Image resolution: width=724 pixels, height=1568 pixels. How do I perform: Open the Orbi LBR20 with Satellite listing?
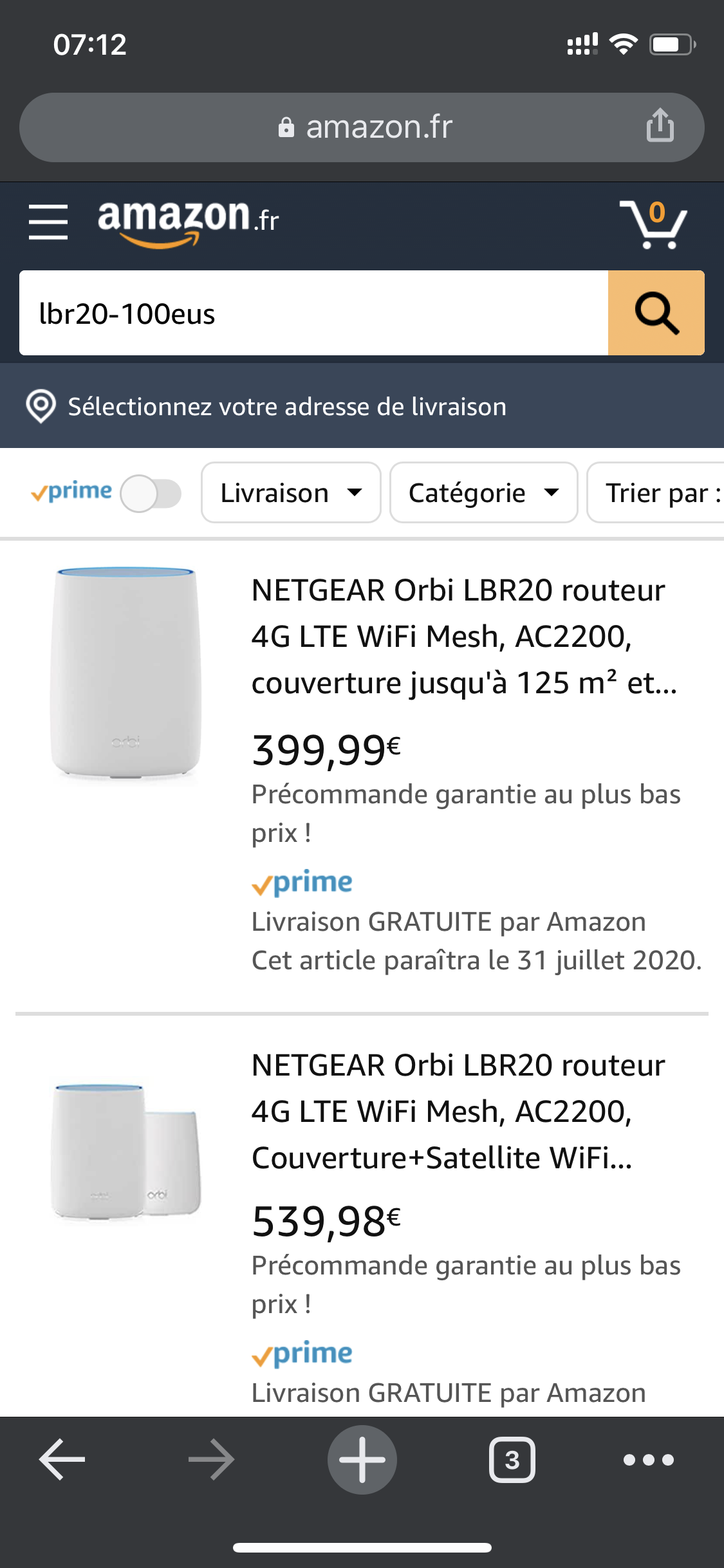point(458,1111)
